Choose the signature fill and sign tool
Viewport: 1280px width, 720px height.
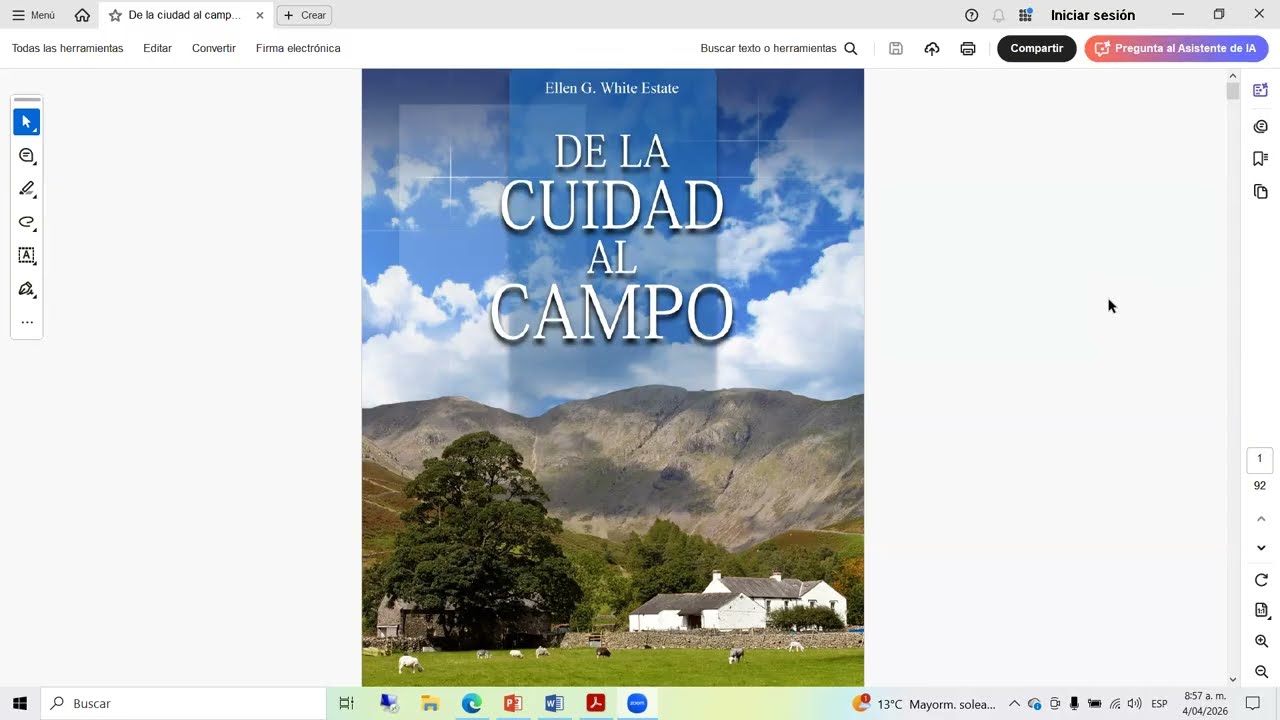click(27, 289)
